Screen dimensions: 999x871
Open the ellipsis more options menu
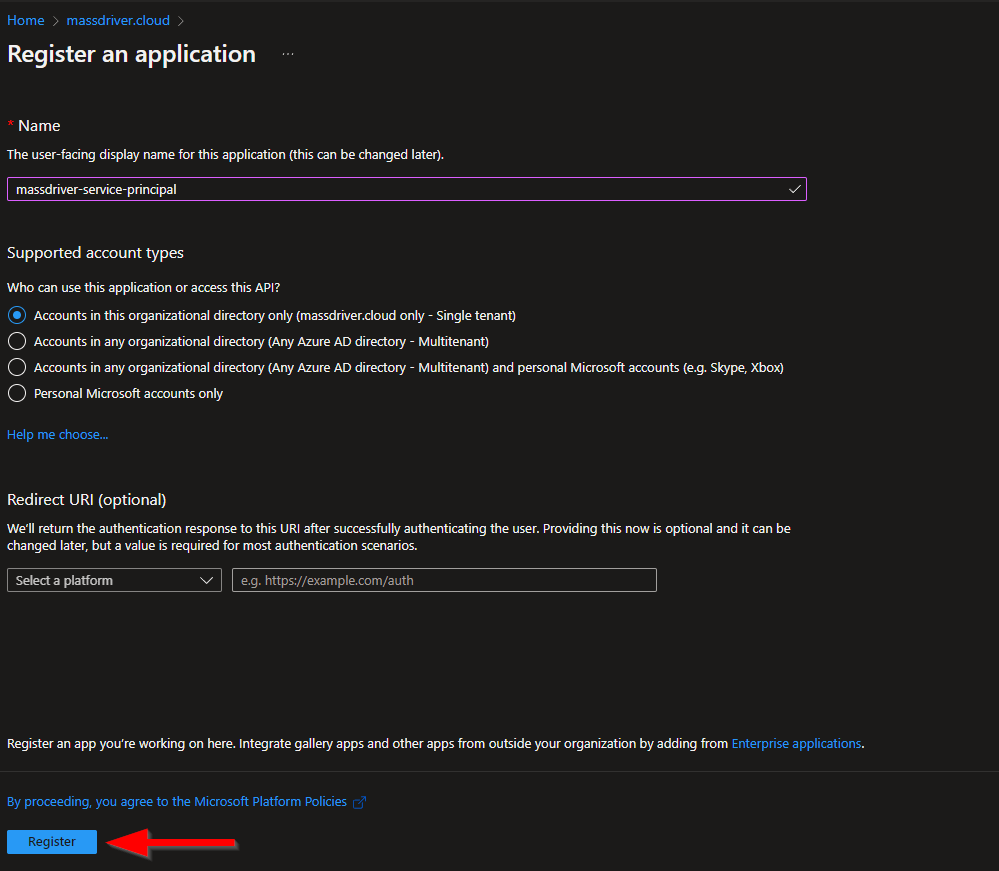click(x=288, y=54)
